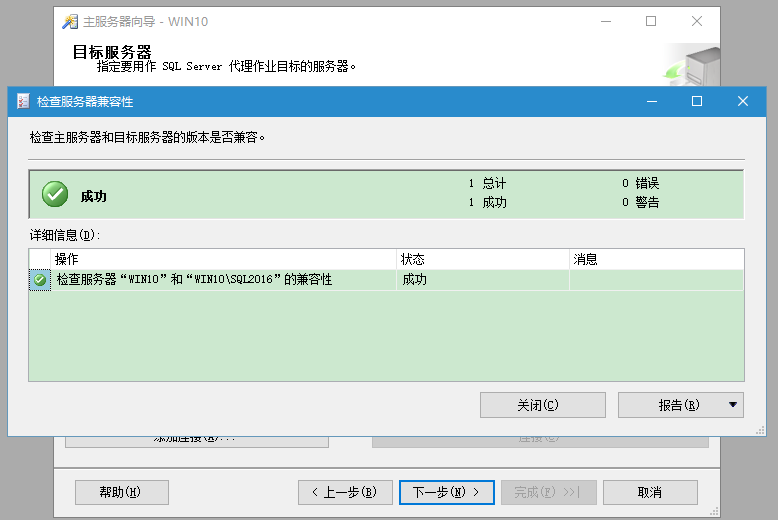The height and width of the screenshot is (520, 778).
Task: Click the 状态 column header
Action: tap(482, 259)
